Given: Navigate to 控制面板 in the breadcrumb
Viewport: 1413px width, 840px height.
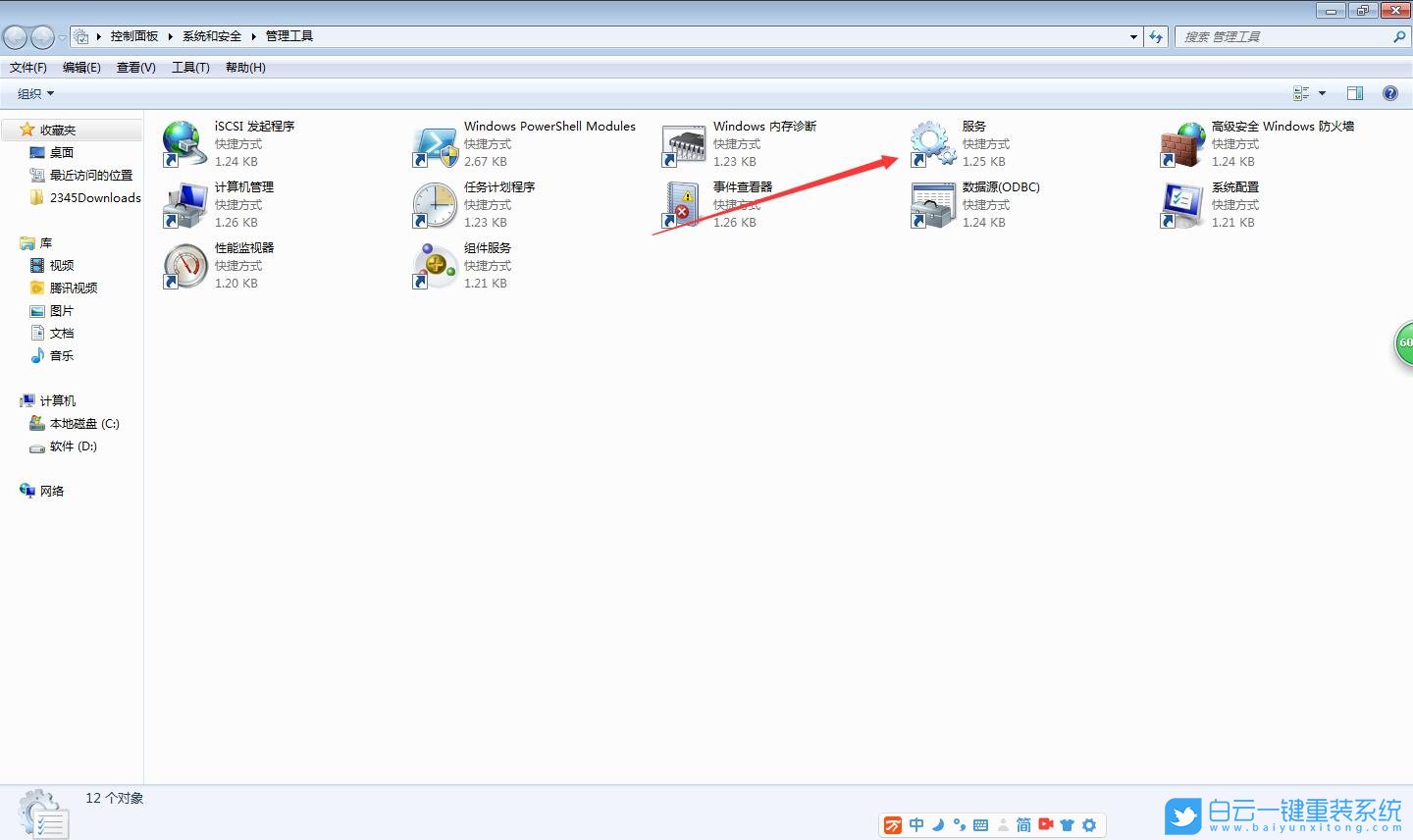Looking at the screenshot, I should click(x=134, y=35).
